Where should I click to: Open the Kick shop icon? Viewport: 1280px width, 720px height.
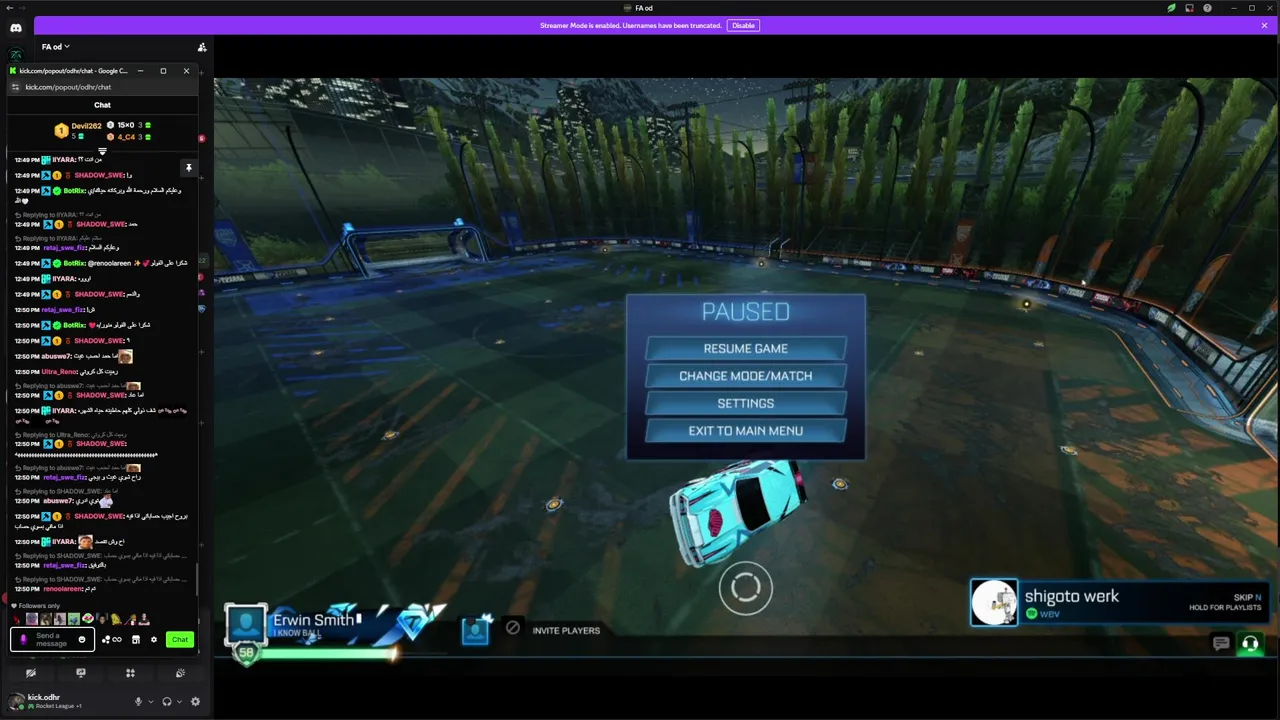pos(135,640)
